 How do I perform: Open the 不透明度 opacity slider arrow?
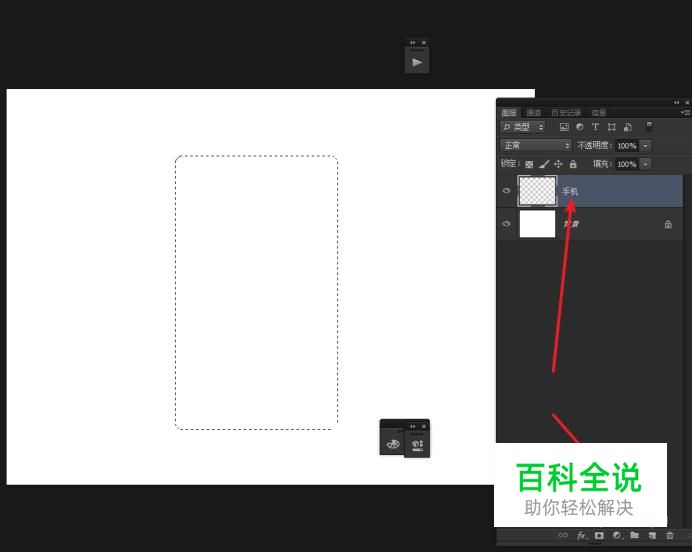click(646, 146)
